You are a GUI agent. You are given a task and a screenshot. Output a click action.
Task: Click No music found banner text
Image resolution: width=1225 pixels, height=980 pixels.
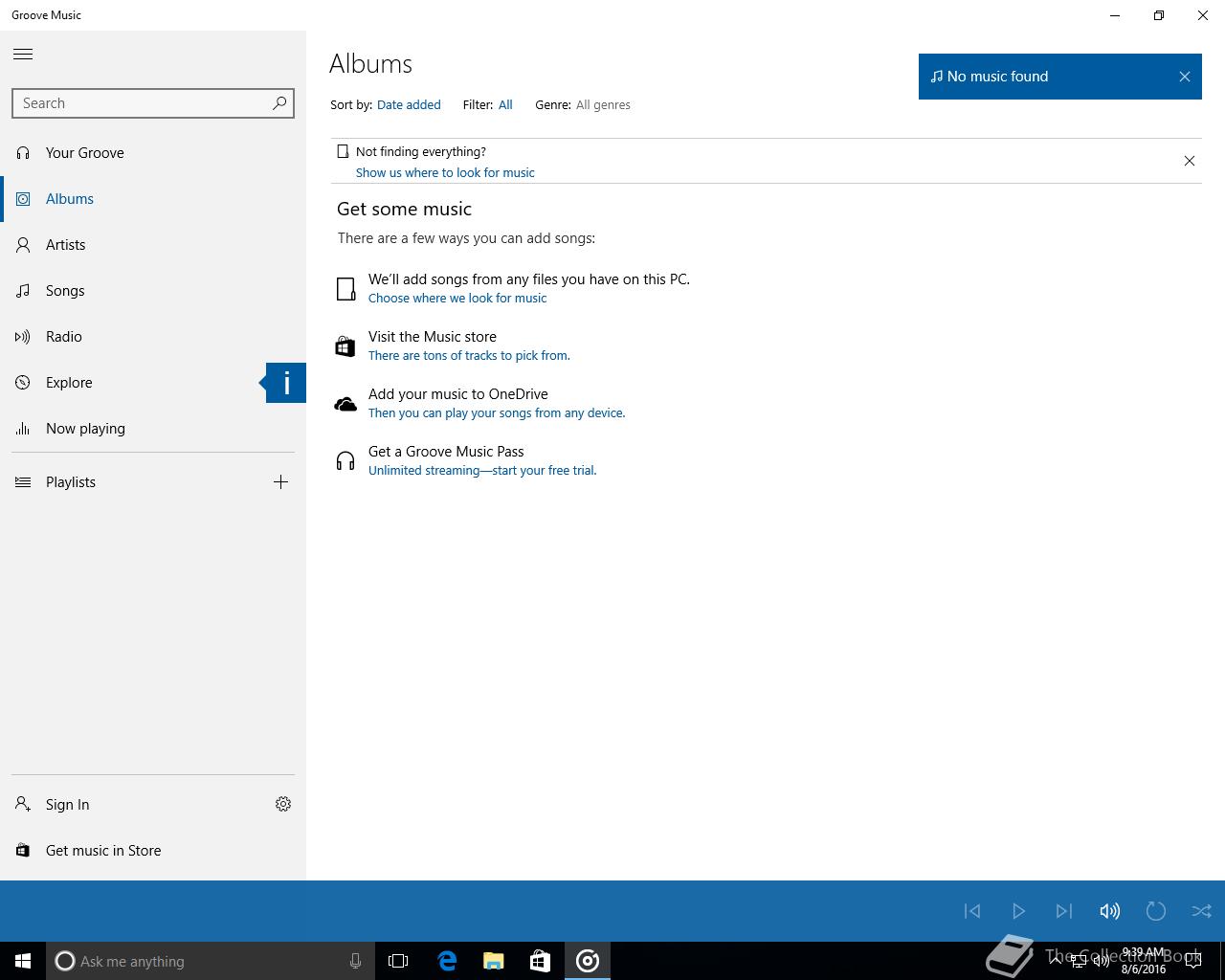point(997,77)
